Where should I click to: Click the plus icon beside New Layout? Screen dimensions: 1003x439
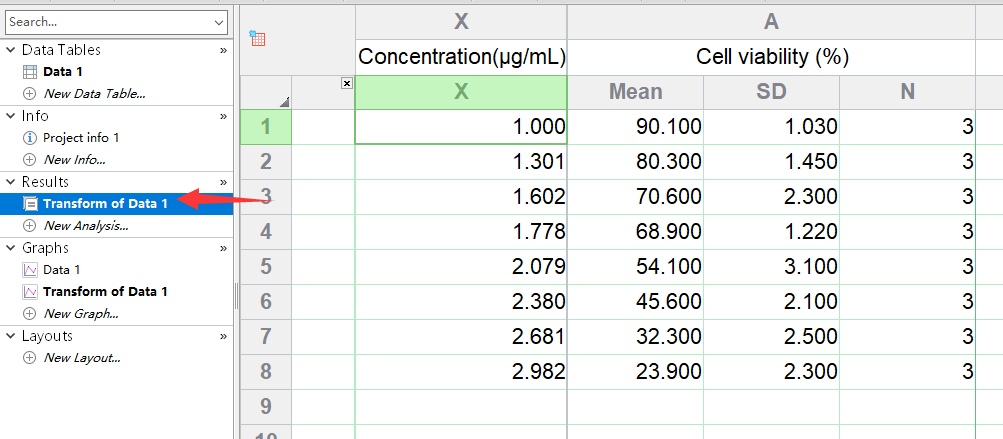[29, 358]
